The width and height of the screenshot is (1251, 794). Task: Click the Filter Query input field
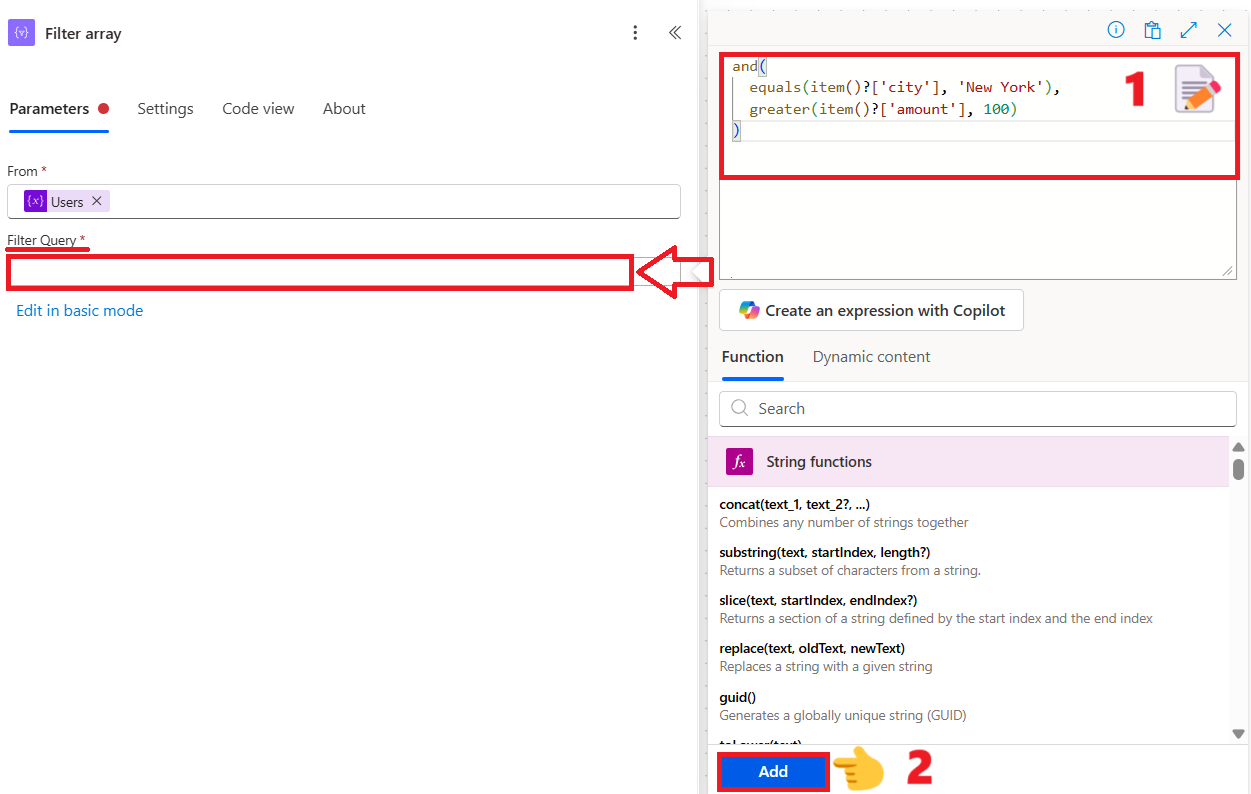pos(320,272)
